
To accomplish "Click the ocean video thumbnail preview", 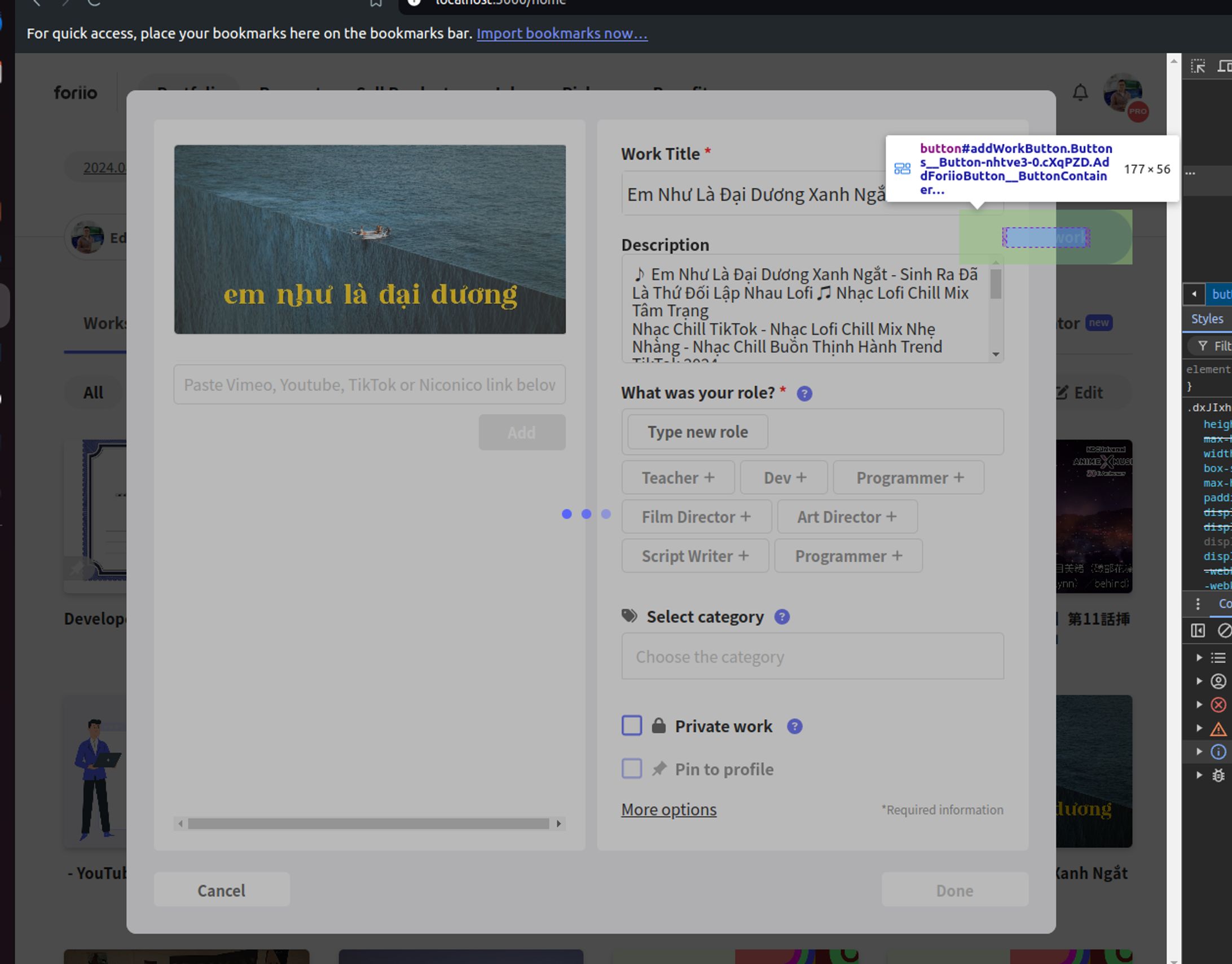I will (x=369, y=239).
